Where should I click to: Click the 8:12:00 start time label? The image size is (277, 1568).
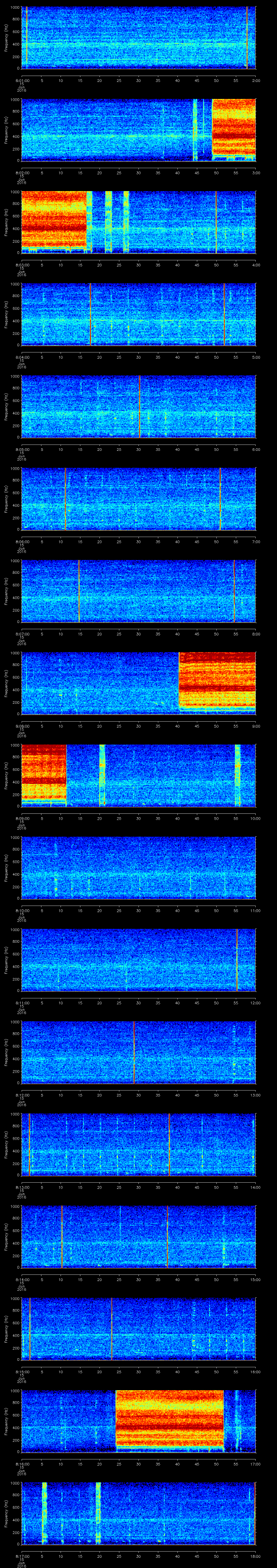coord(22,1095)
